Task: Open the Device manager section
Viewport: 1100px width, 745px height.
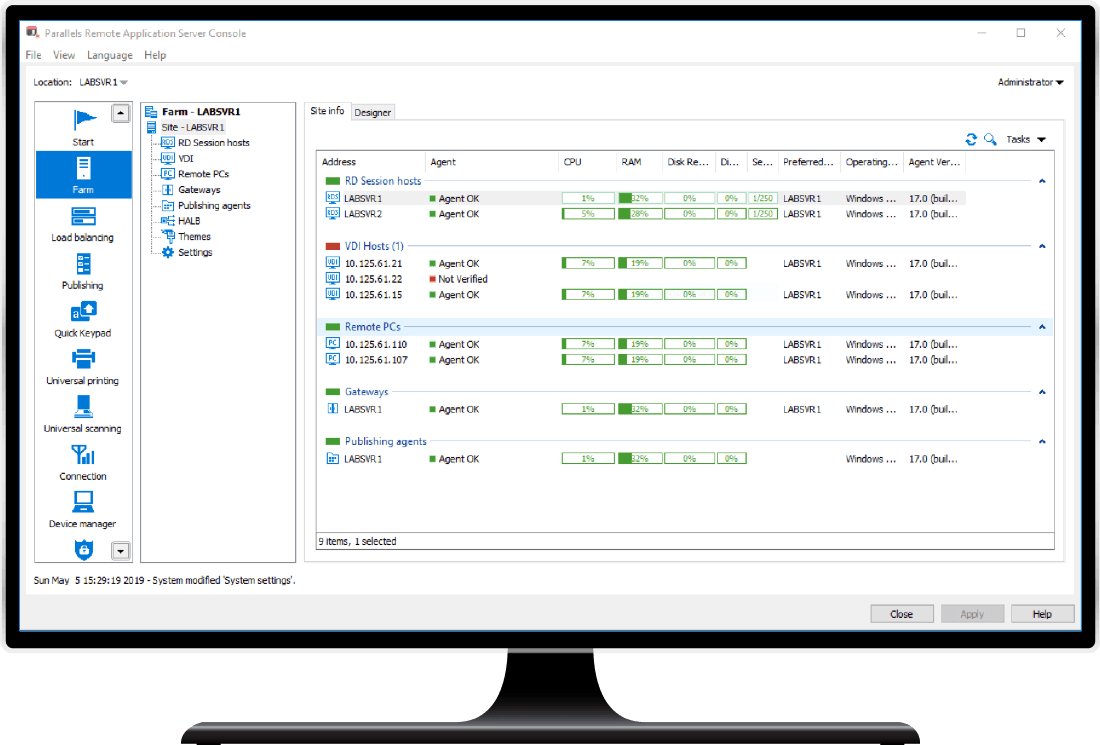Action: [83, 510]
